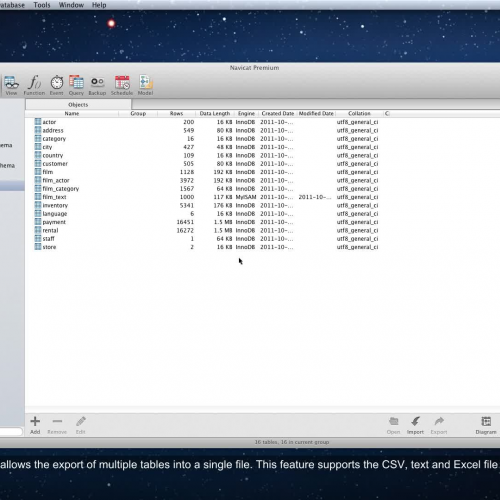Open the Event toolbar icon

pos(57,85)
